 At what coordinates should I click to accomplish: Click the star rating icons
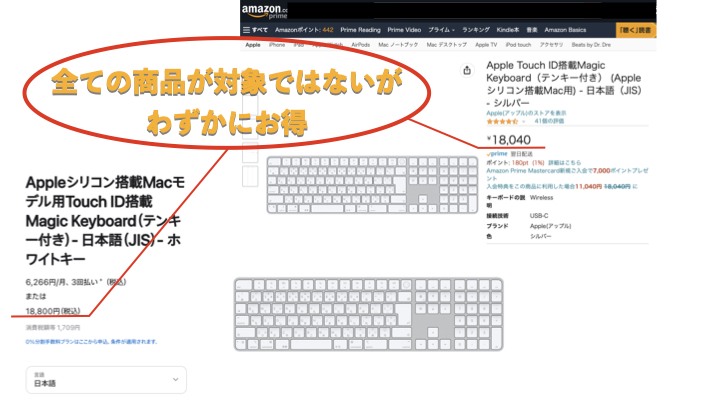(502, 121)
